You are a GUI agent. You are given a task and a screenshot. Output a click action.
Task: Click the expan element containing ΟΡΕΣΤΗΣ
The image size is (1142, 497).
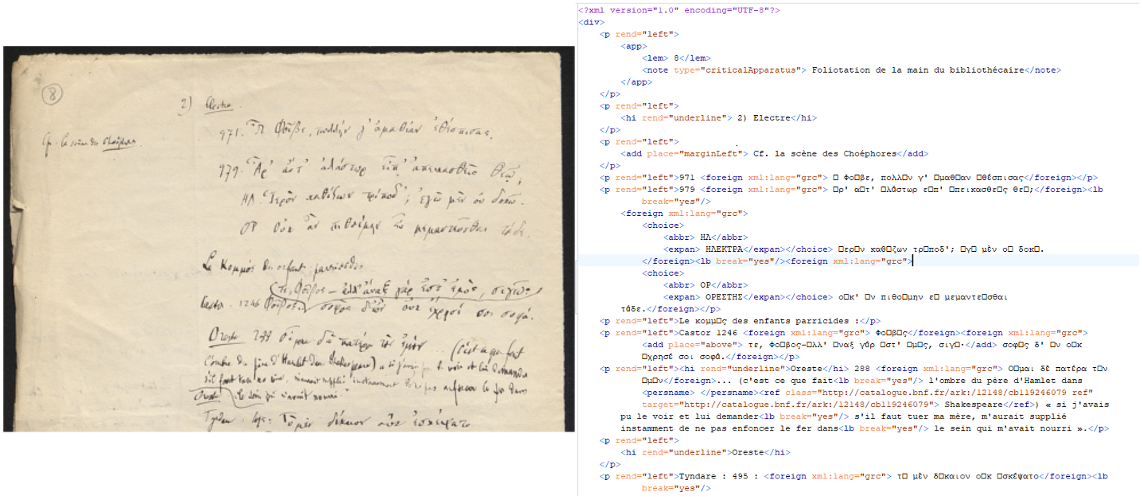718,297
